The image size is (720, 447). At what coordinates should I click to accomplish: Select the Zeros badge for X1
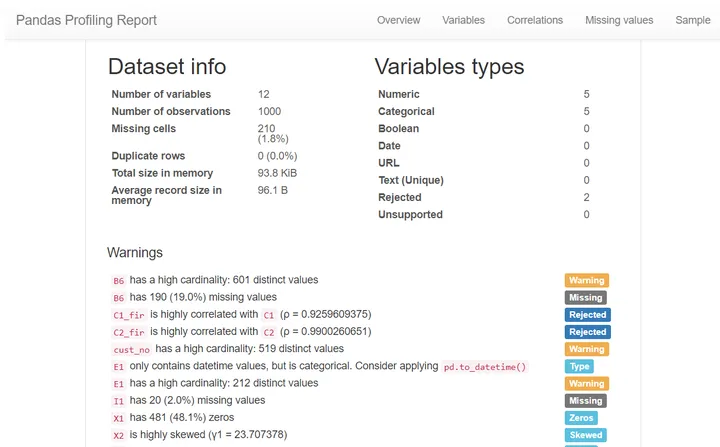[x=582, y=418]
